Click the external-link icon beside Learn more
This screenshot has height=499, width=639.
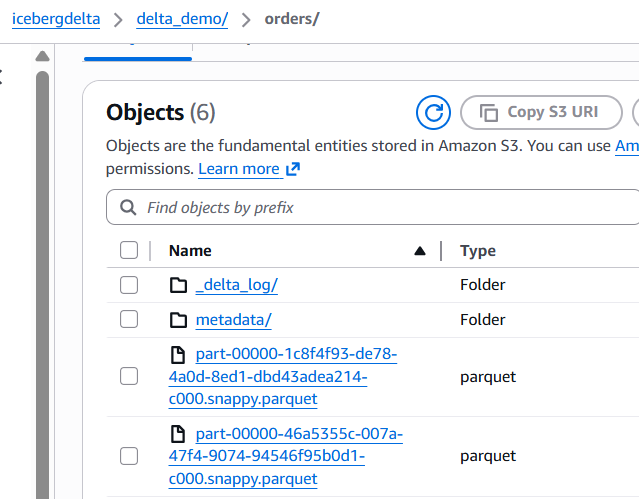tap(293, 169)
